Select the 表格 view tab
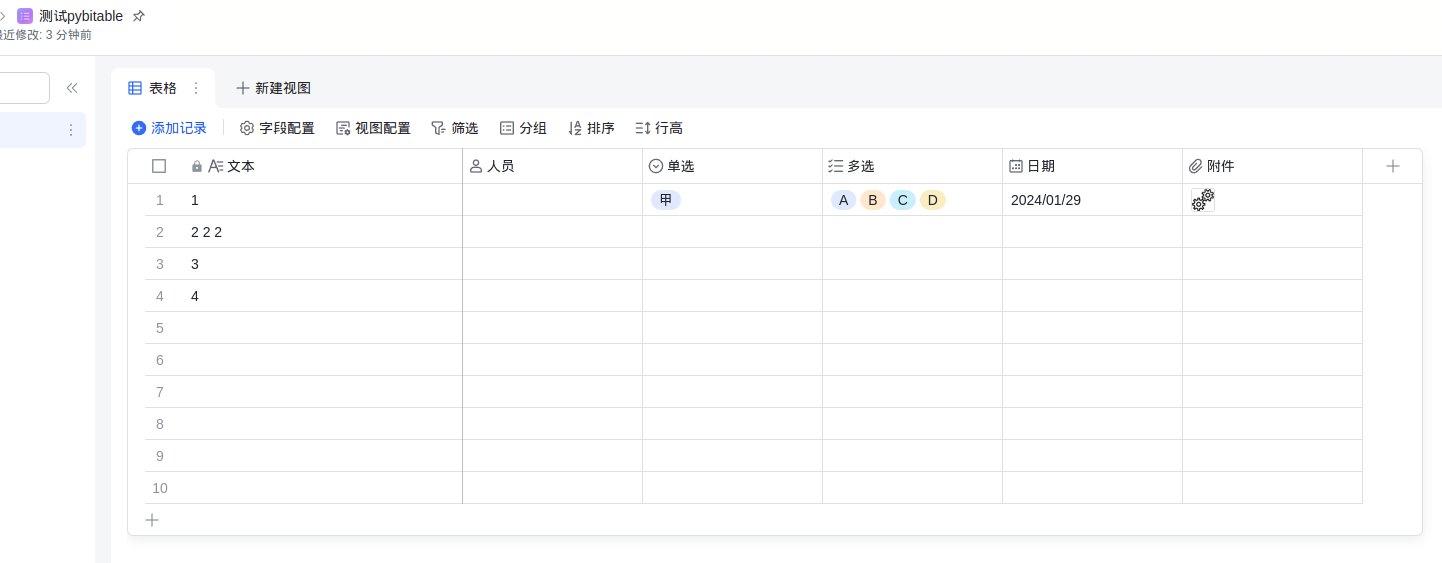The width and height of the screenshot is (1442, 563). point(153,88)
